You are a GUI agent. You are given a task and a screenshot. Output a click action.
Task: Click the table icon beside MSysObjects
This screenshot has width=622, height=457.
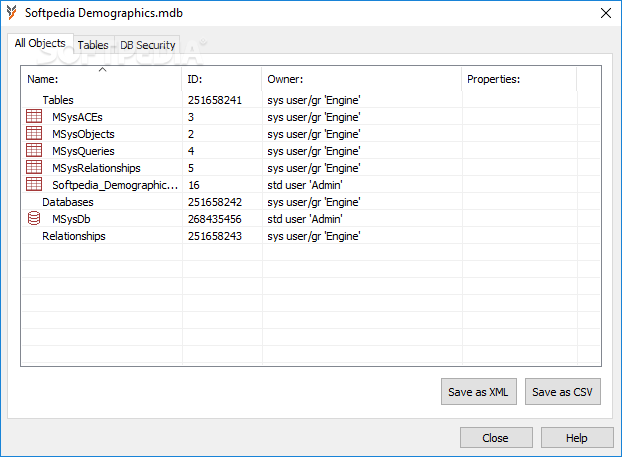34,134
